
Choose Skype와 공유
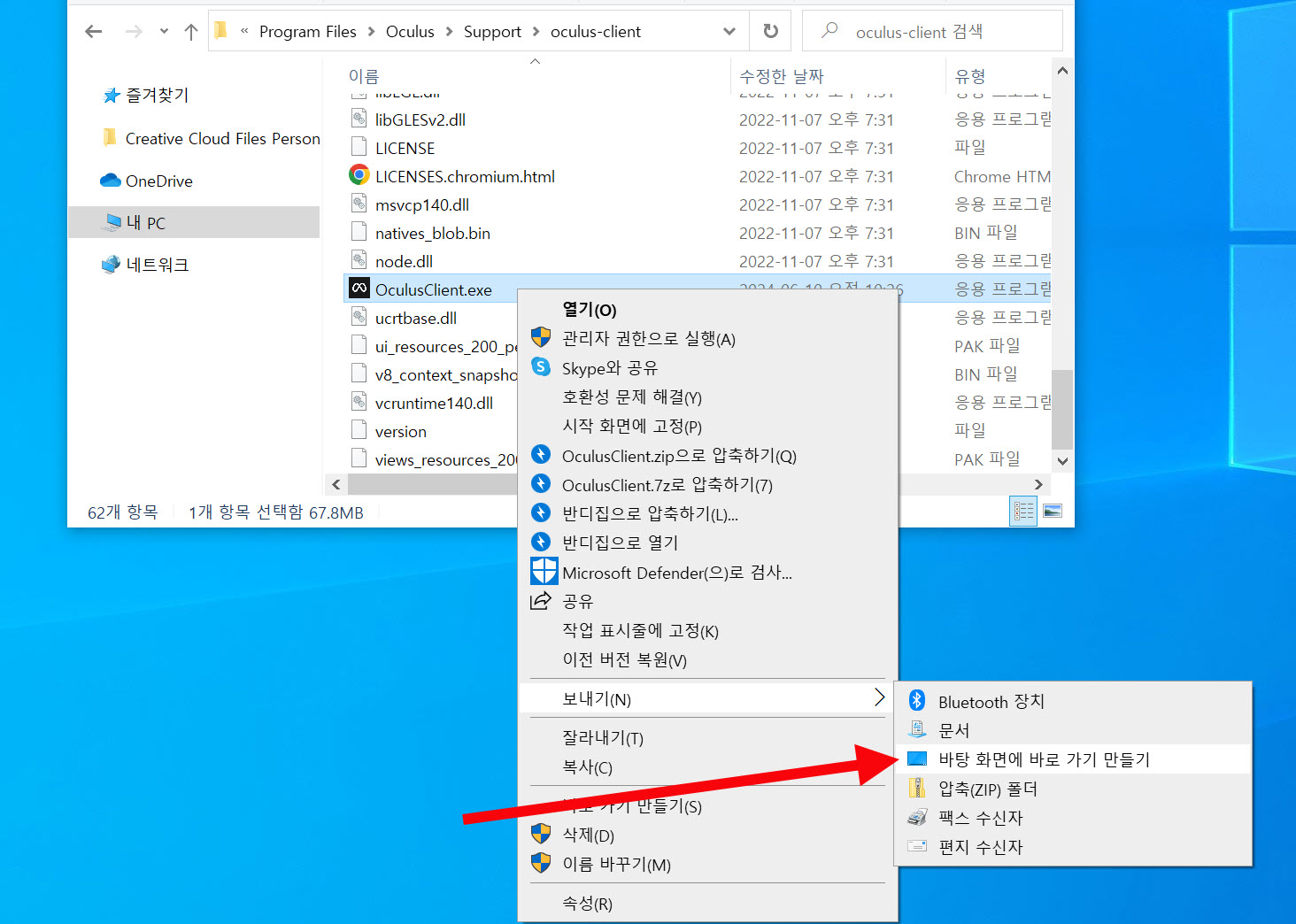tap(707, 368)
